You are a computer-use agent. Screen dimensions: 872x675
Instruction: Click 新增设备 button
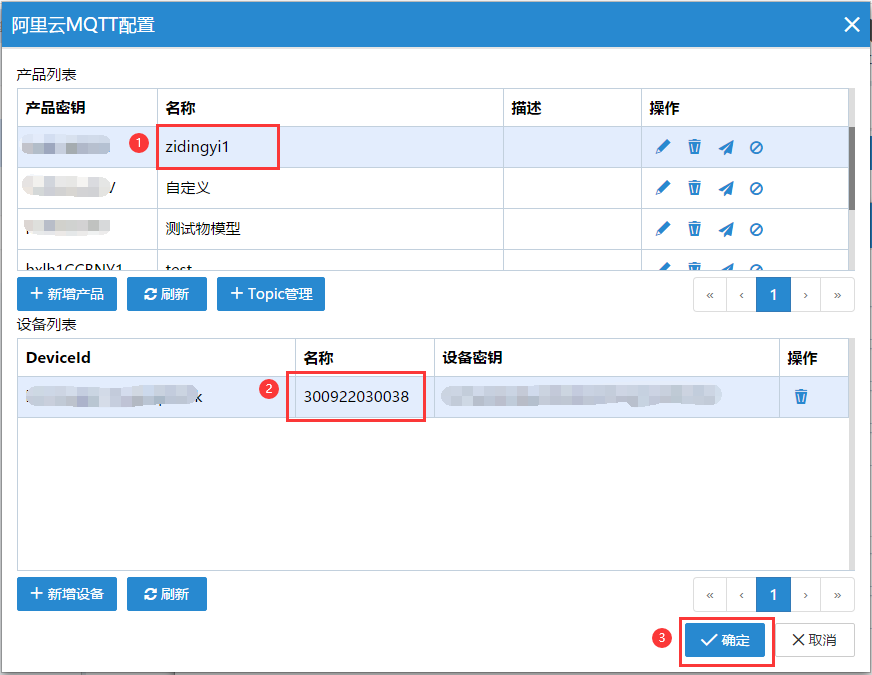(67, 594)
